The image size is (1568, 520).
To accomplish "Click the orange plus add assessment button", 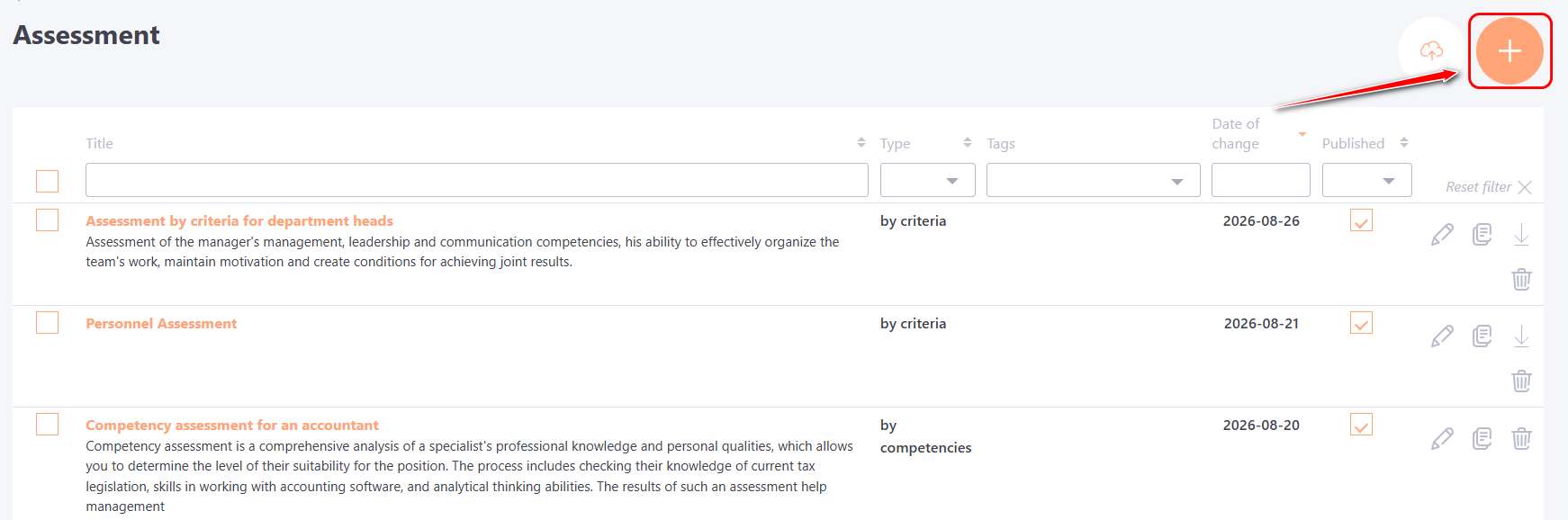I will (1509, 50).
